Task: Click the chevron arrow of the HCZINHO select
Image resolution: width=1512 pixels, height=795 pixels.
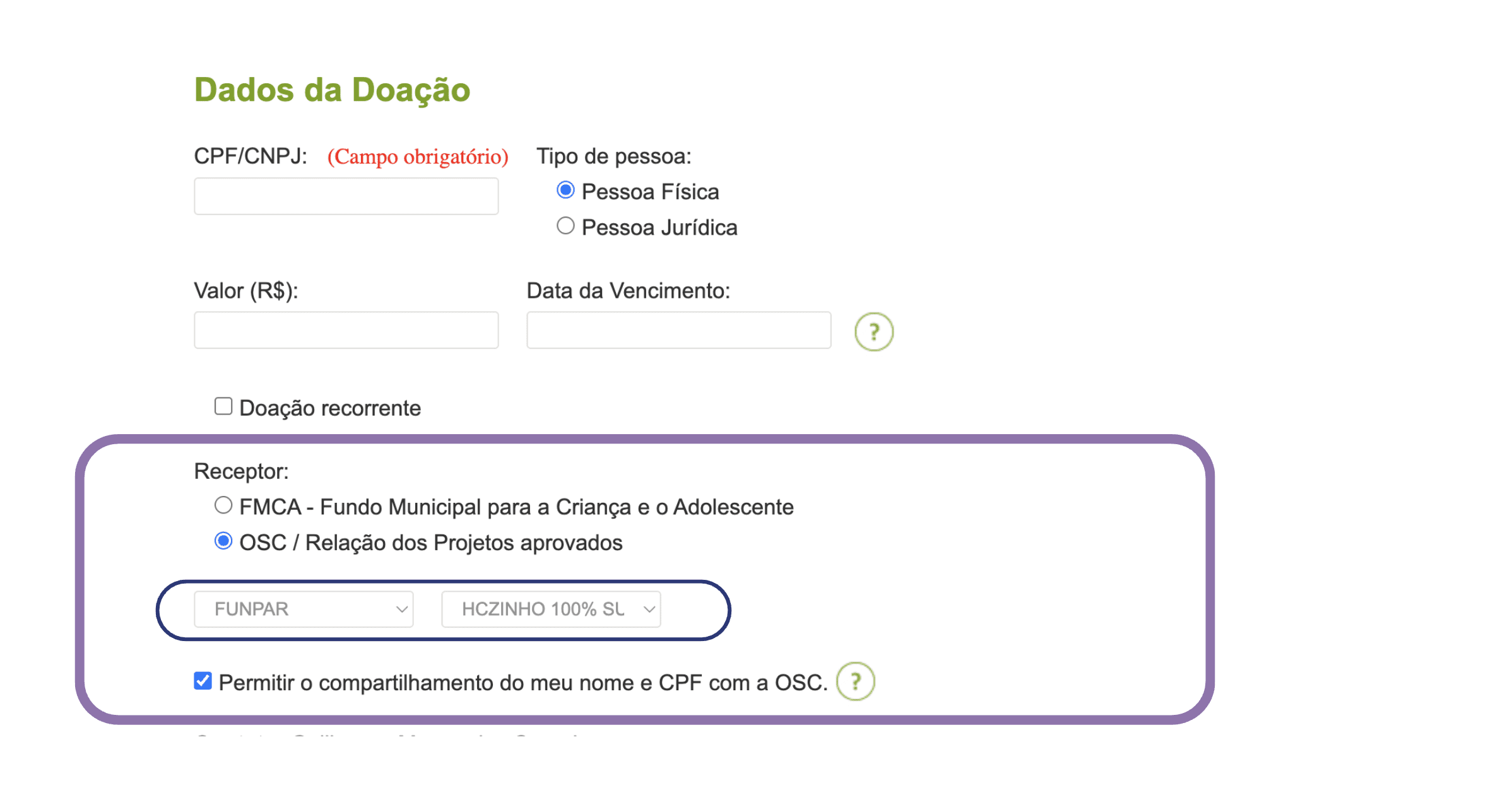Action: click(649, 609)
